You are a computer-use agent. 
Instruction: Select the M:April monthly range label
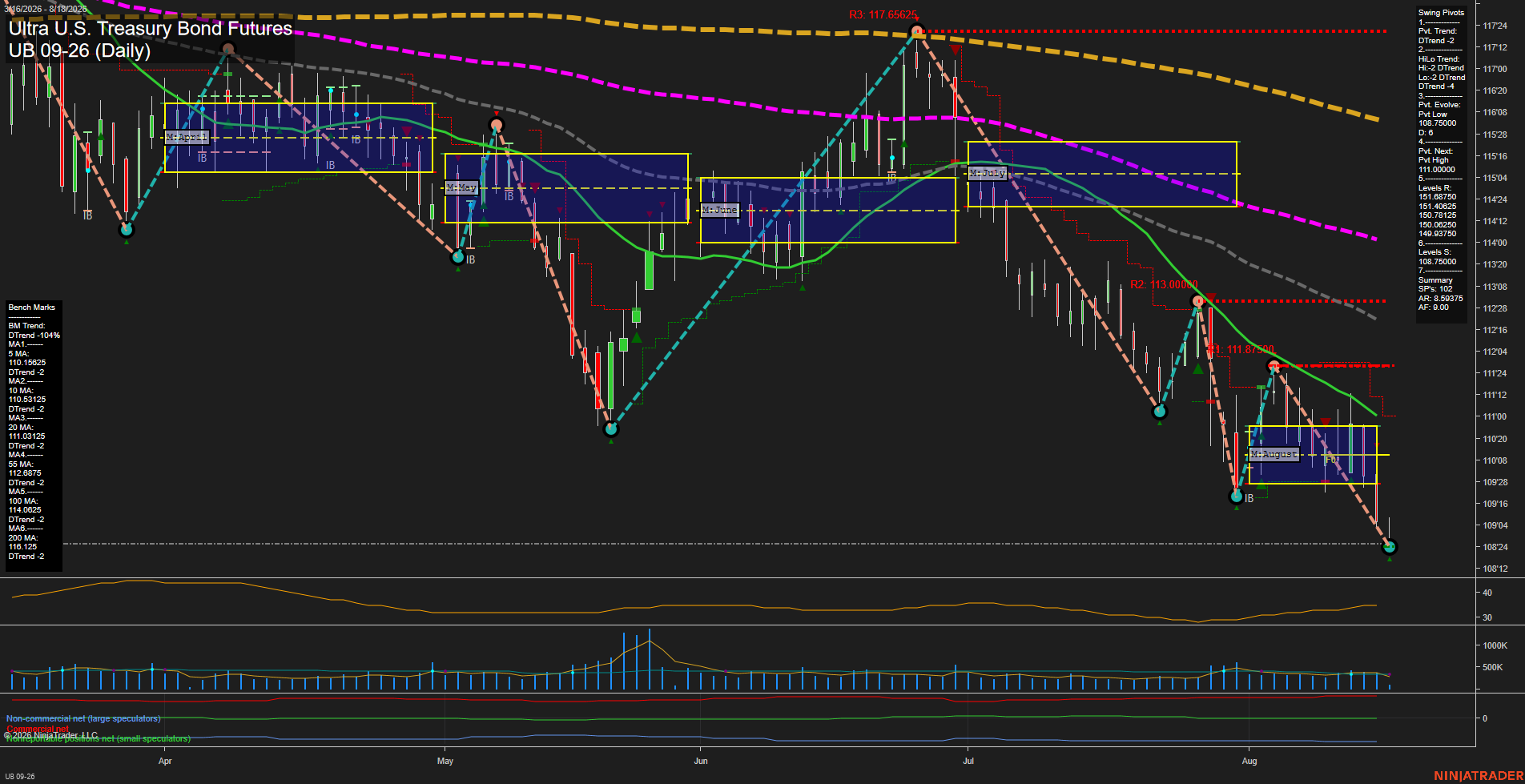186,138
